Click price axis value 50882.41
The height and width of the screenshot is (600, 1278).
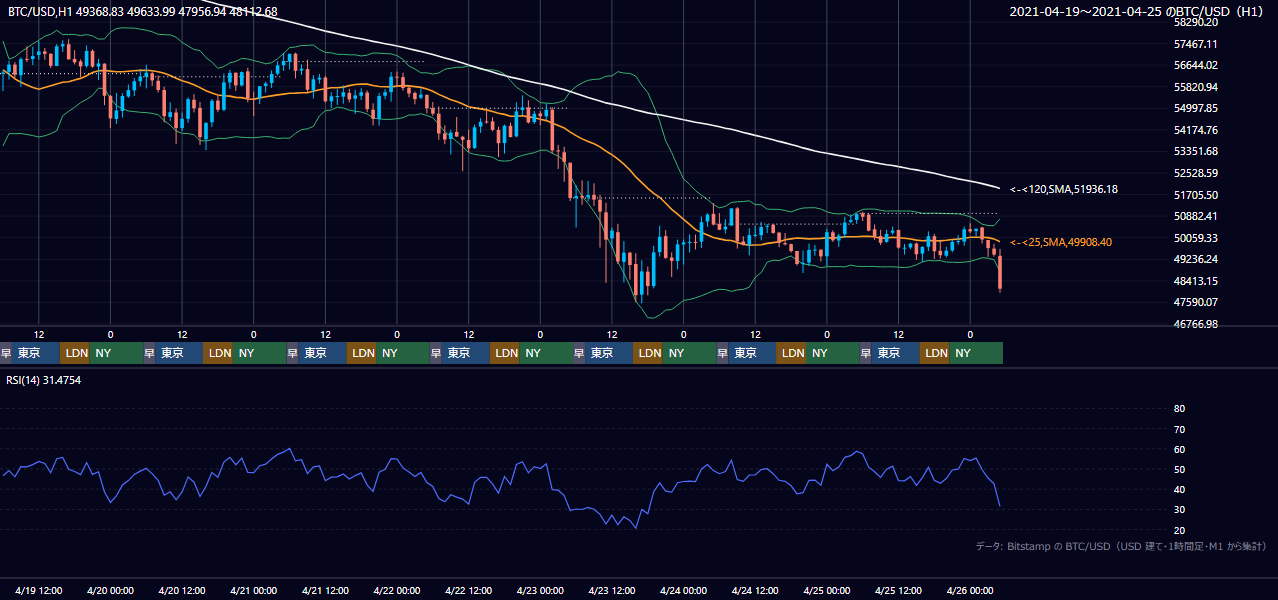tap(1195, 216)
